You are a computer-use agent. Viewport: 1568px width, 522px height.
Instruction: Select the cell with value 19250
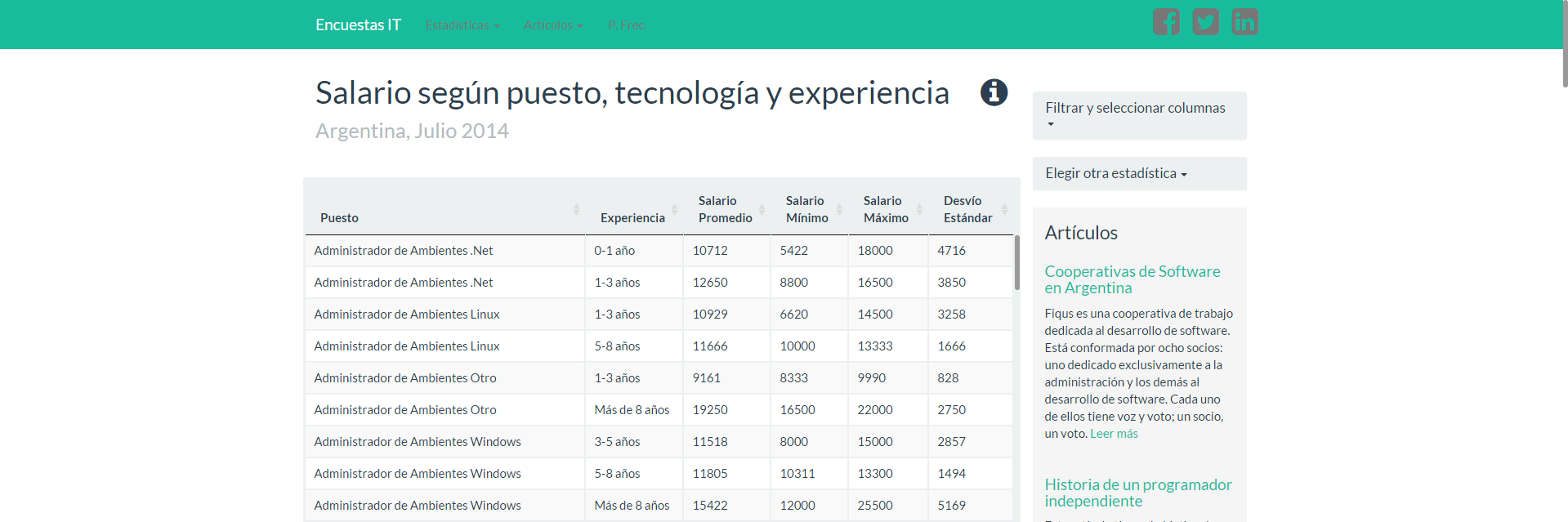point(727,410)
